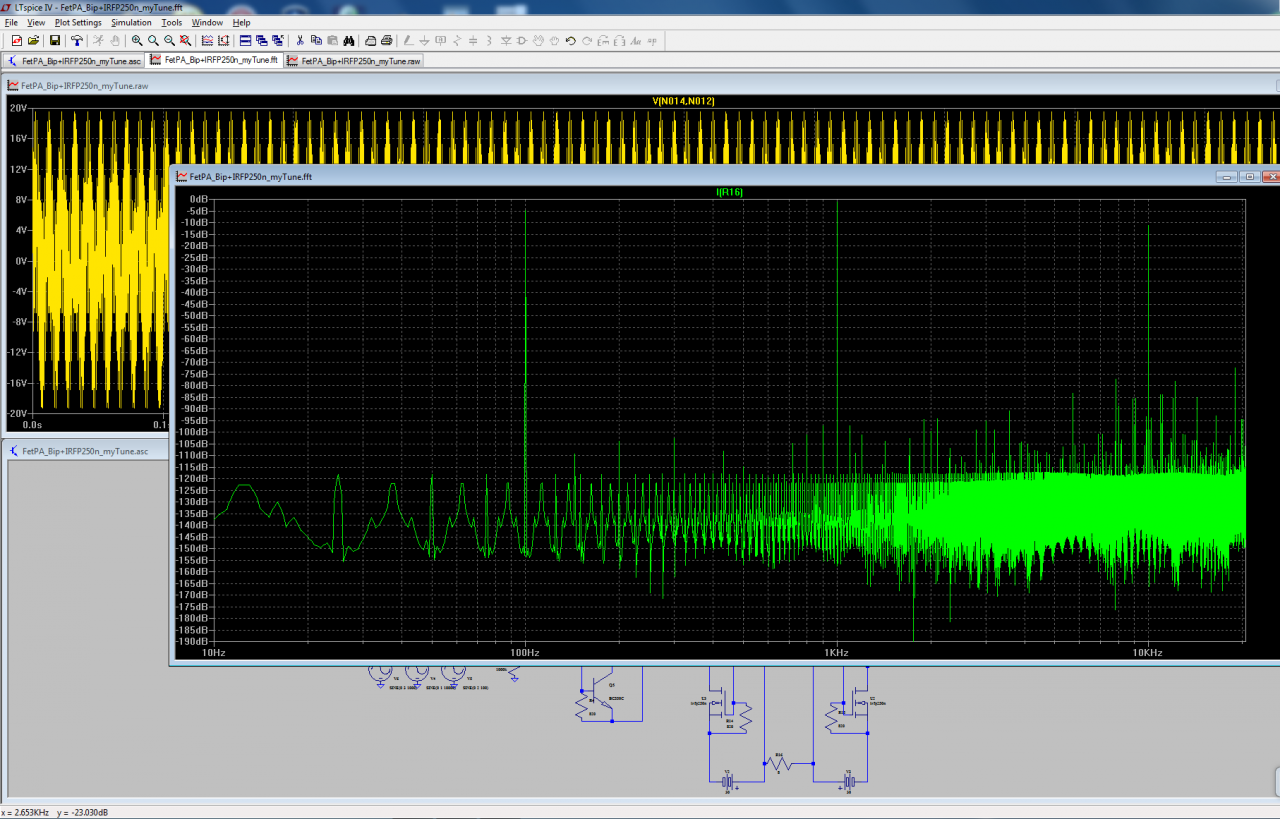Screen dimensions: 1280x819
Task: Open the Simulation menu
Action: [131, 22]
